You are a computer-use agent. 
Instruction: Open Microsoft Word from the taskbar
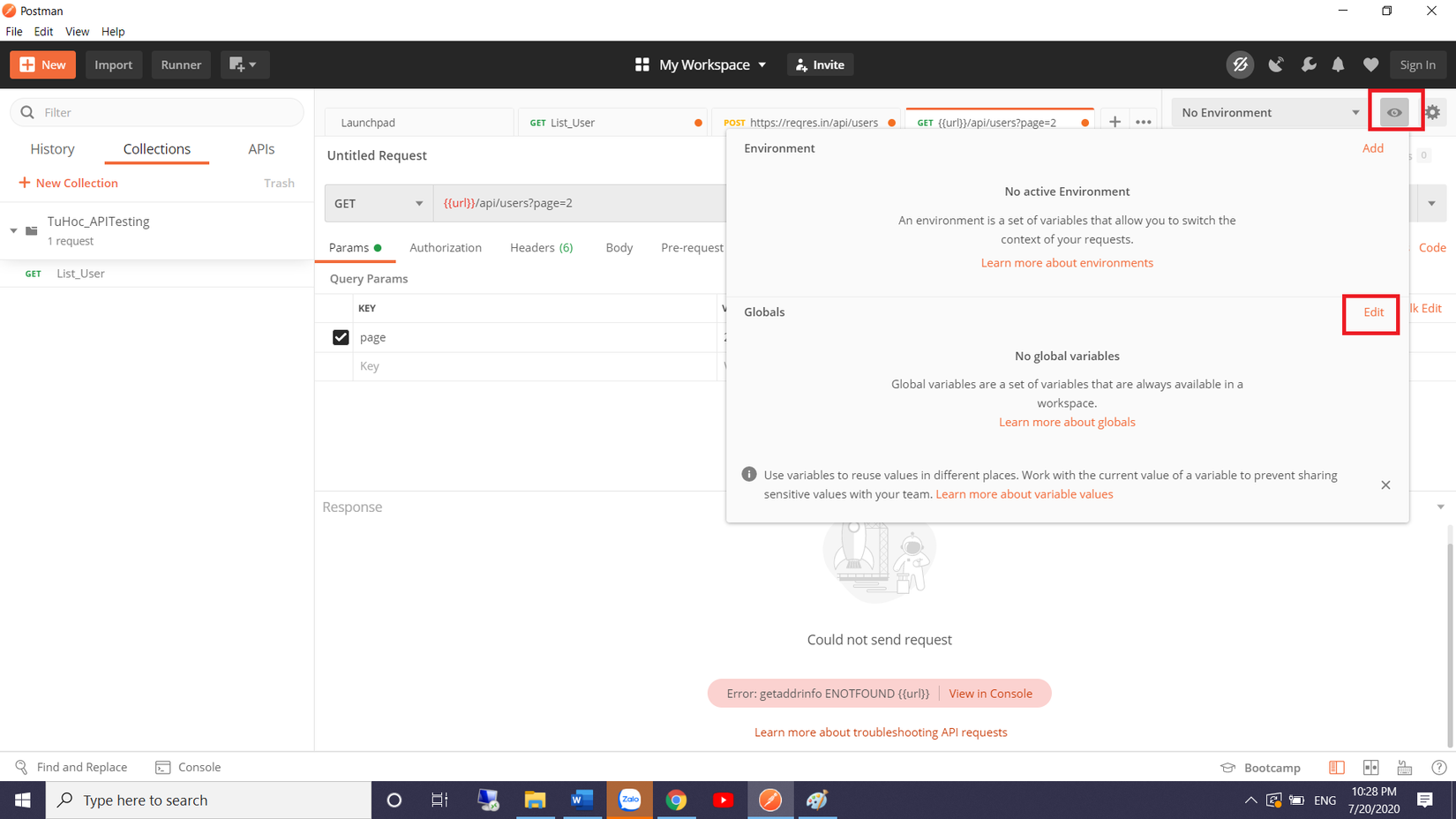[x=582, y=800]
